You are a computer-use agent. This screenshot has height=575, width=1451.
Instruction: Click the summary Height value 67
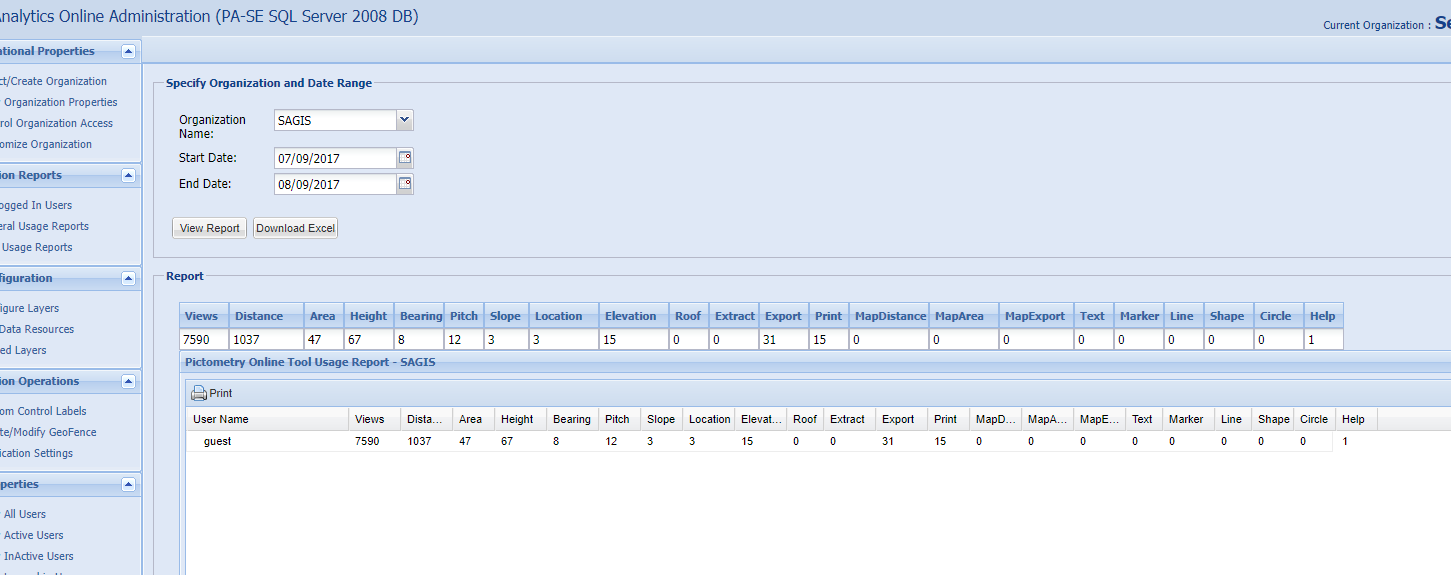click(369, 340)
